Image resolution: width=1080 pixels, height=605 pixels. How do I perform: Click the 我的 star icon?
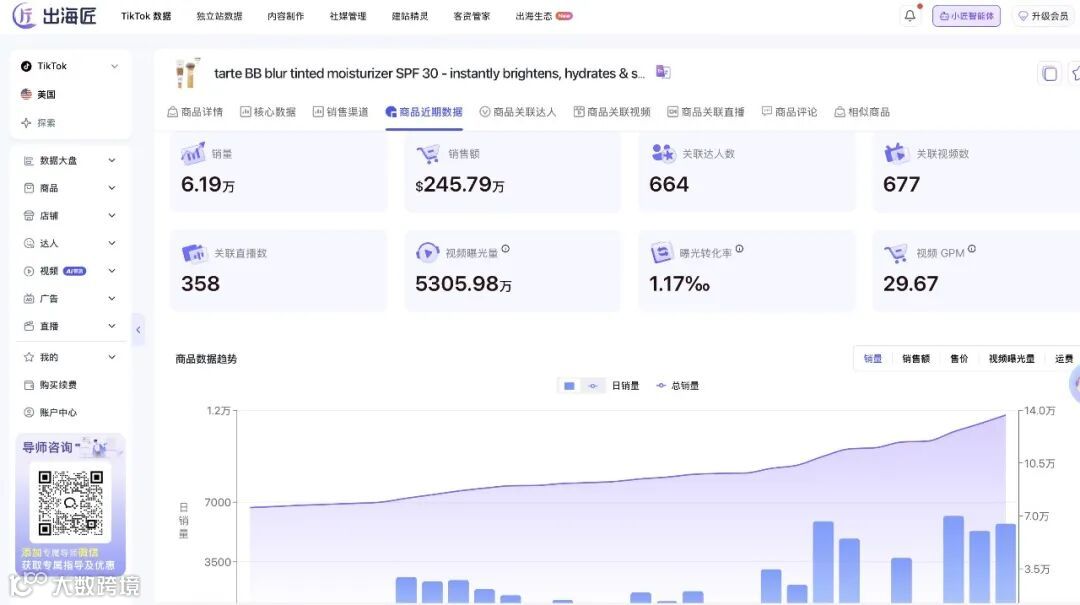[x=29, y=357]
